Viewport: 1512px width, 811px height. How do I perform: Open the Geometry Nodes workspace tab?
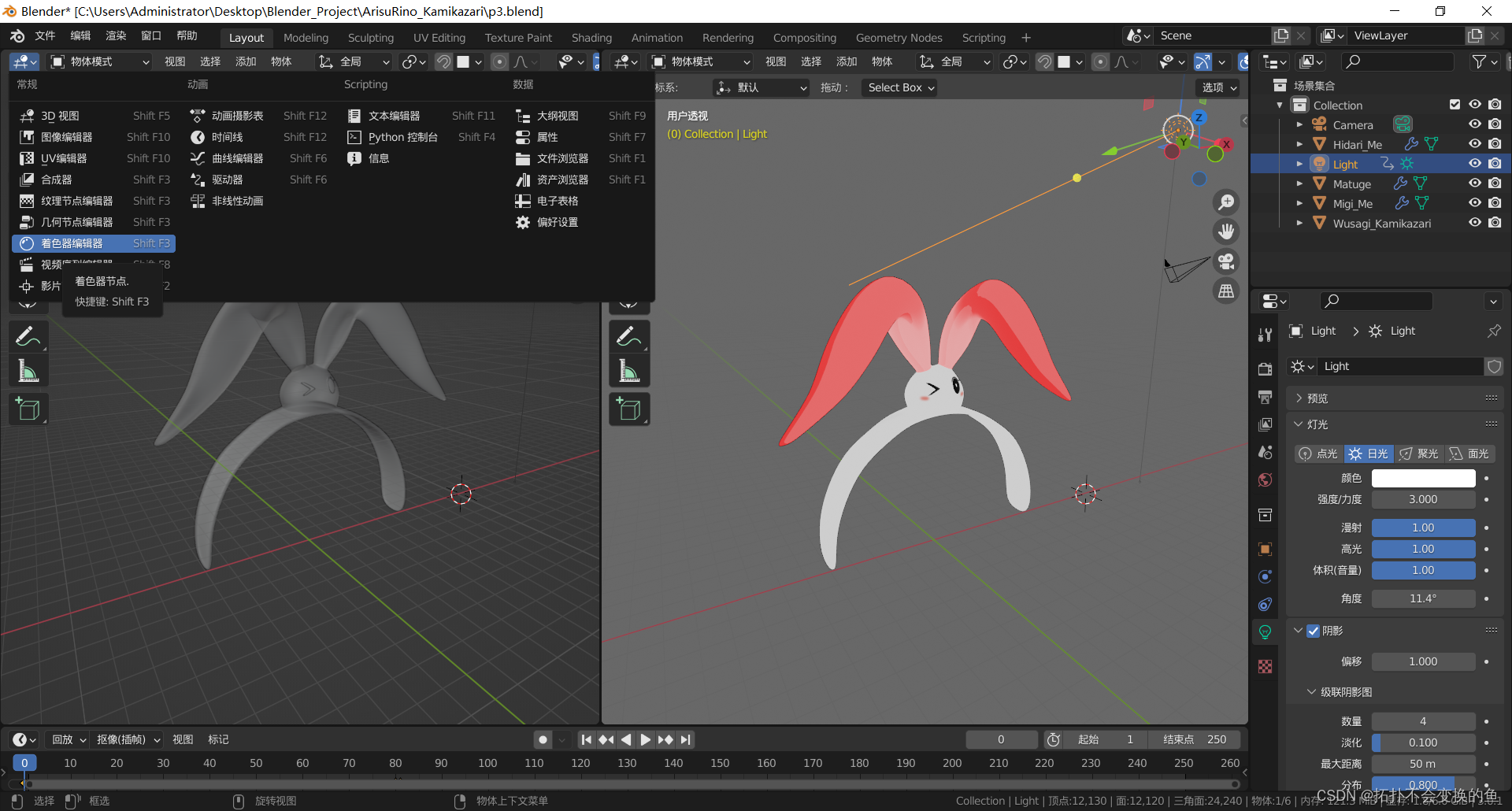899,38
